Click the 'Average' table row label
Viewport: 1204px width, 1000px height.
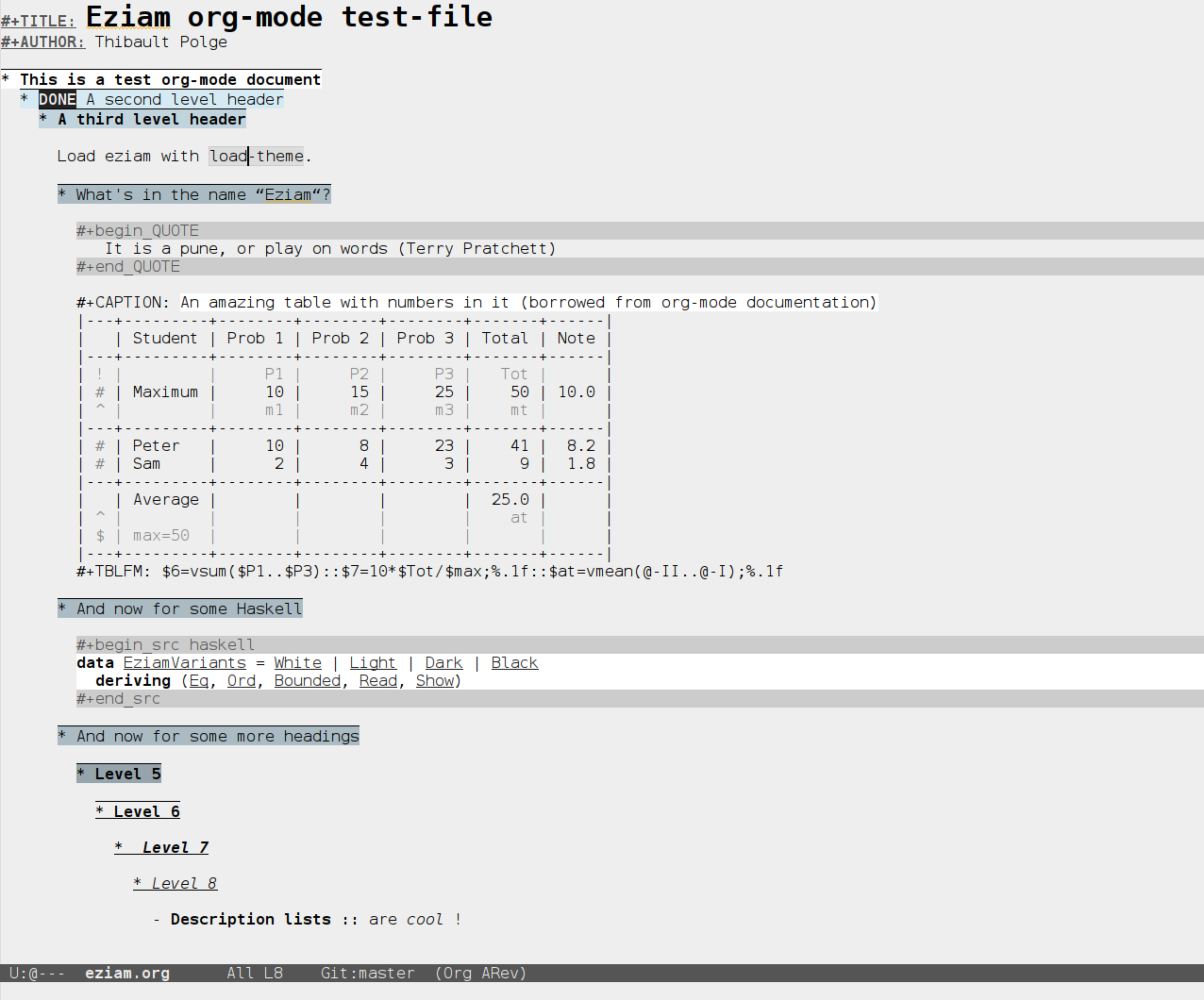165,500
